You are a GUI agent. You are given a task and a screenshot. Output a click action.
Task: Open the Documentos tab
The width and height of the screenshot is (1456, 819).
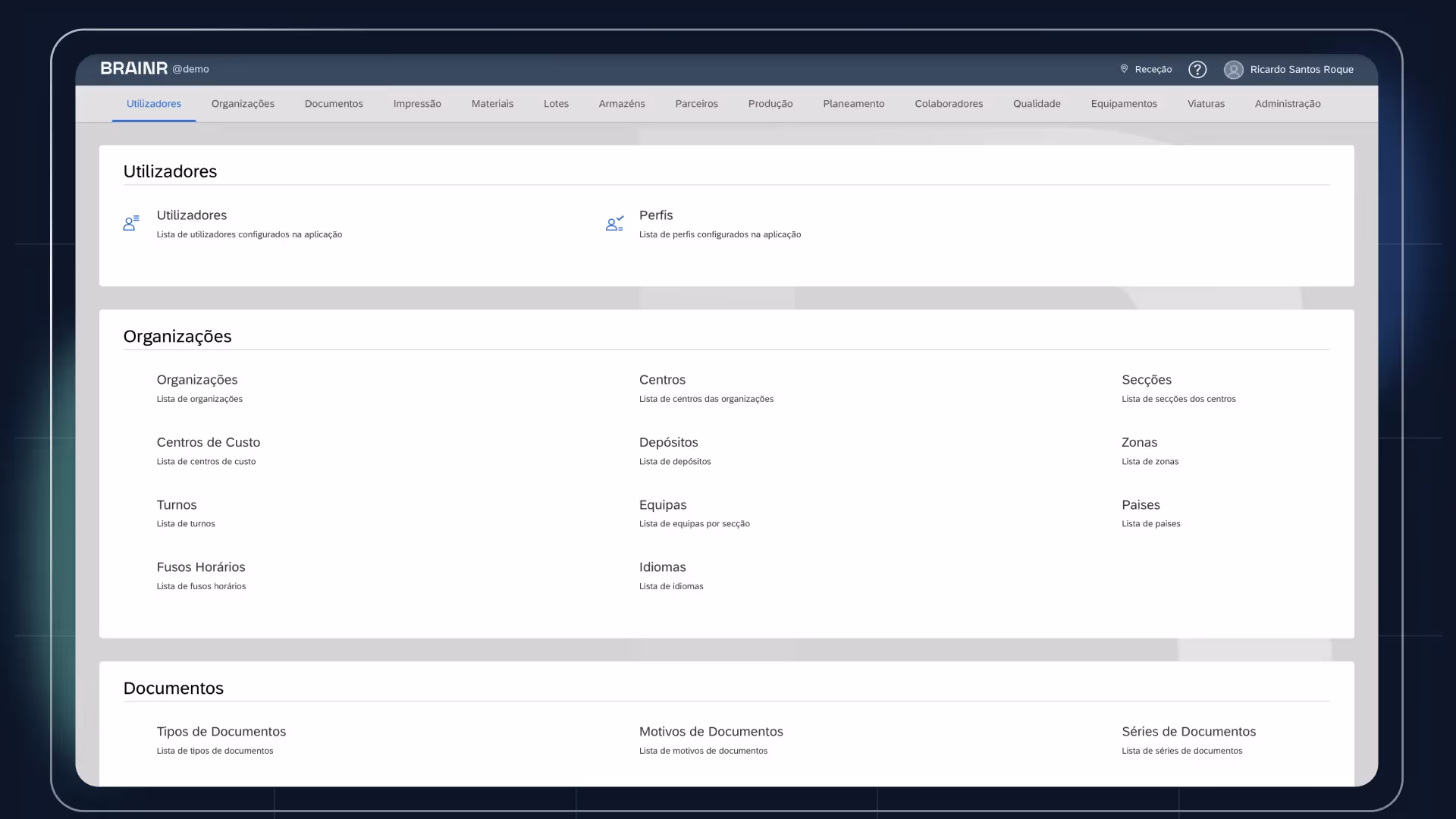[334, 104]
